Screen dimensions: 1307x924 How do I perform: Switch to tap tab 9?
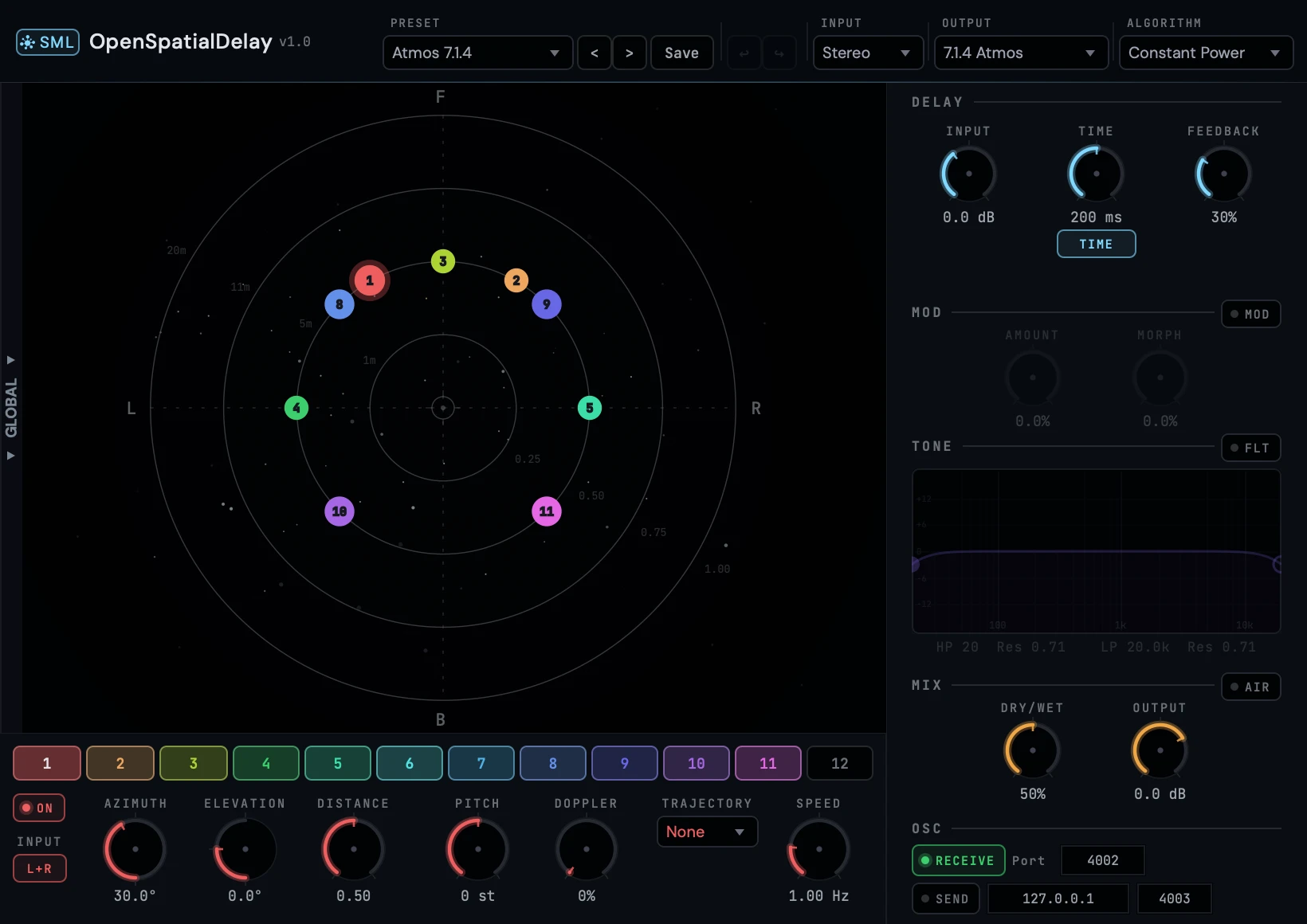[x=625, y=763]
